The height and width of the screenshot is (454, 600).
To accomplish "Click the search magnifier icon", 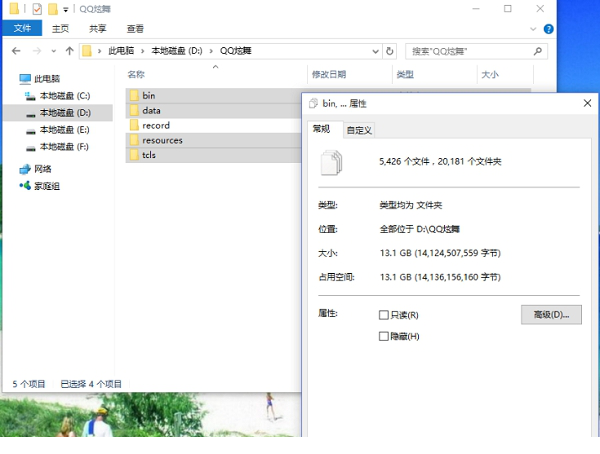I will tap(538, 51).
